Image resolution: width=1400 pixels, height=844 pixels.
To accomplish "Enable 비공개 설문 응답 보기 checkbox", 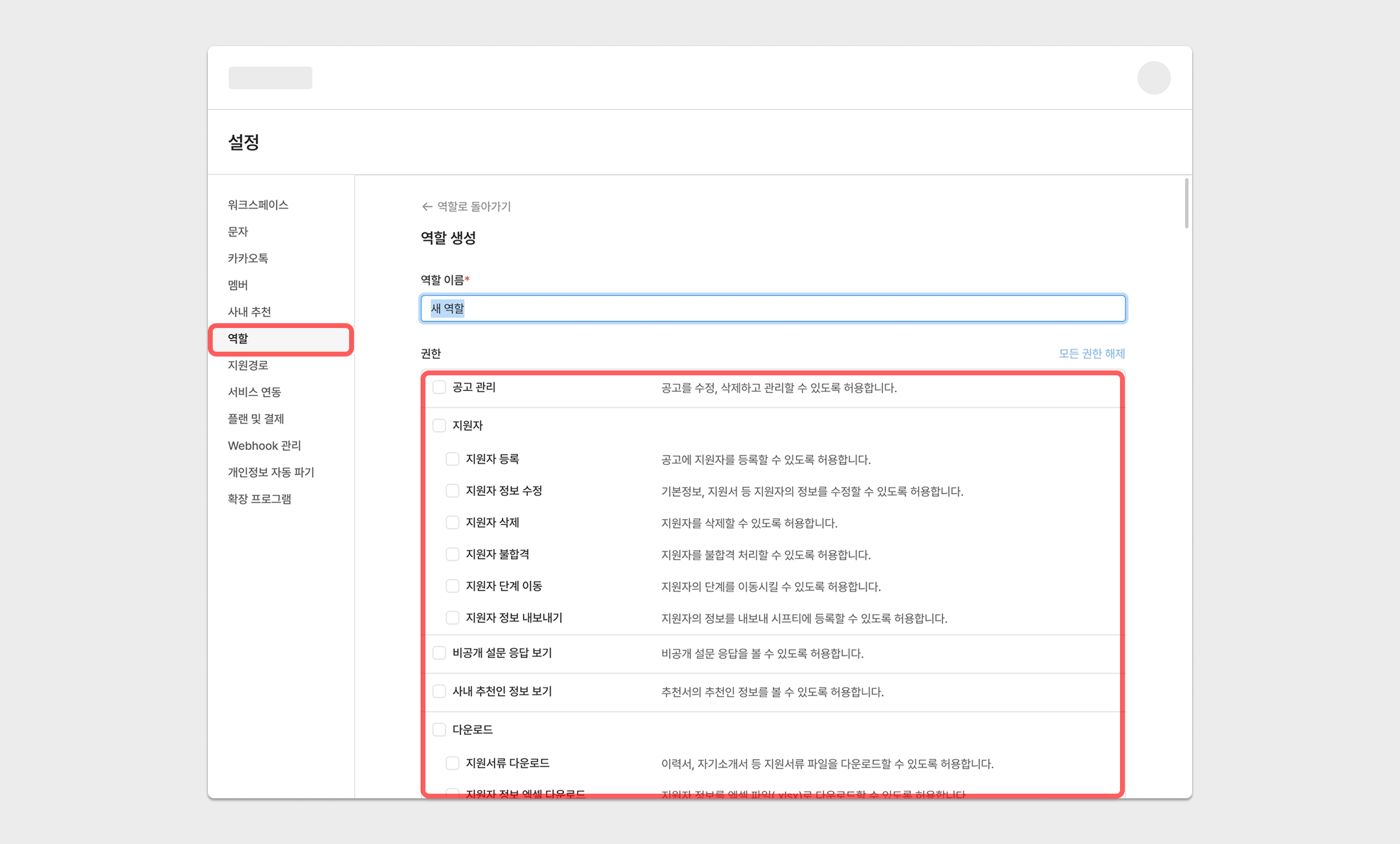I will pos(439,653).
